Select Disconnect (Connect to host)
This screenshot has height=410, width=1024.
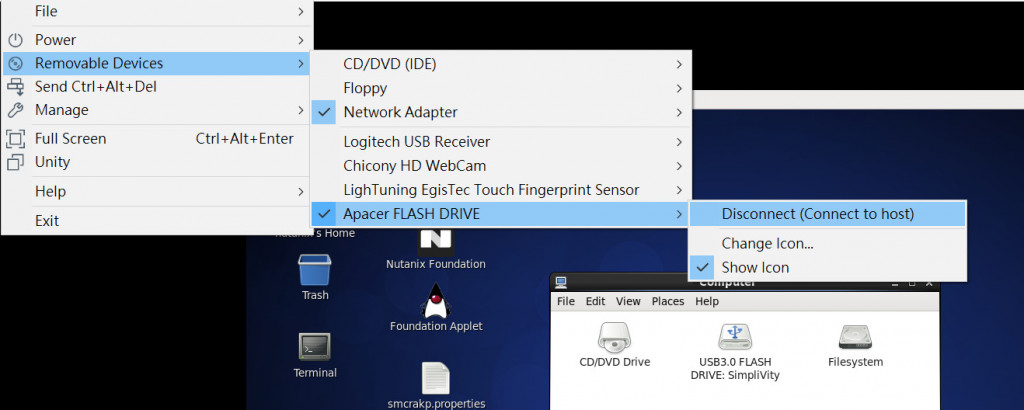tap(827, 213)
